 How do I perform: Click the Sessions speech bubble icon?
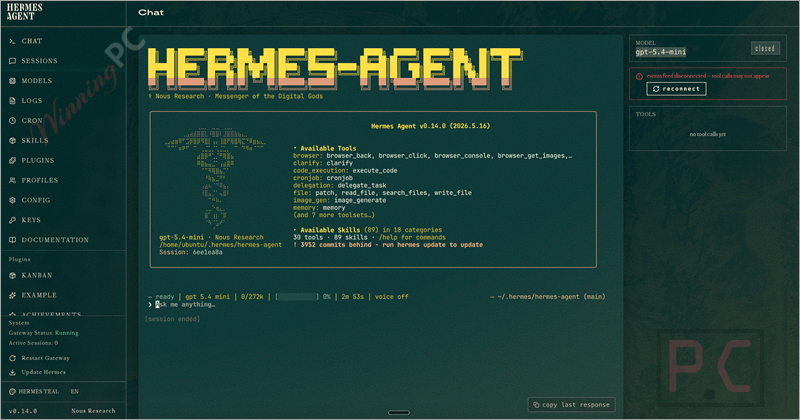tap(12, 61)
